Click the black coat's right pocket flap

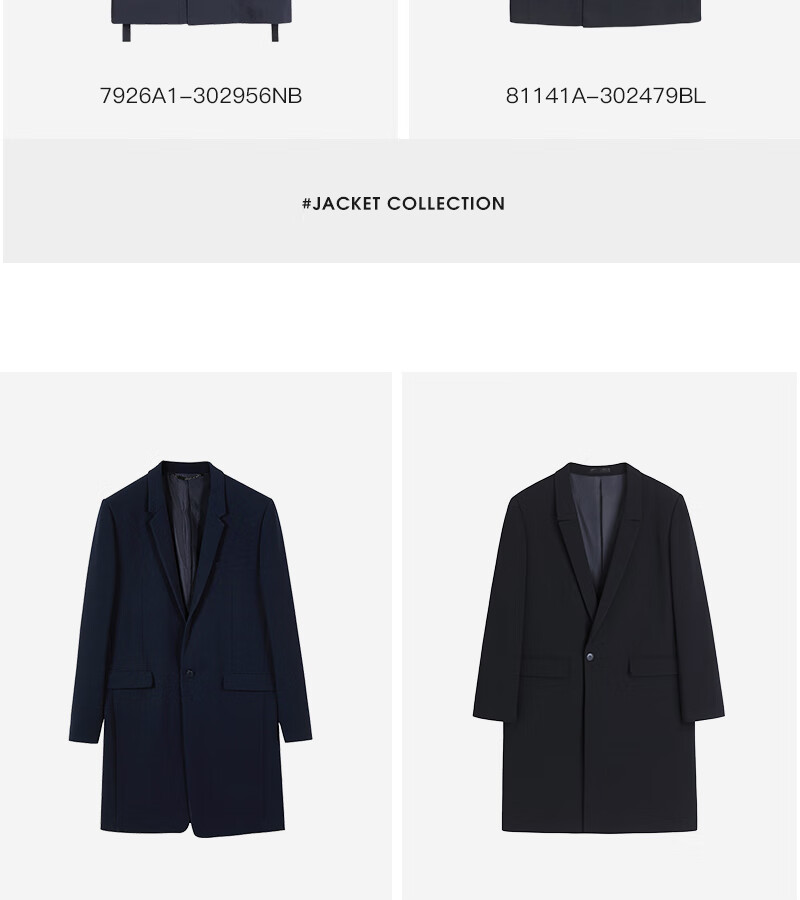point(653,667)
